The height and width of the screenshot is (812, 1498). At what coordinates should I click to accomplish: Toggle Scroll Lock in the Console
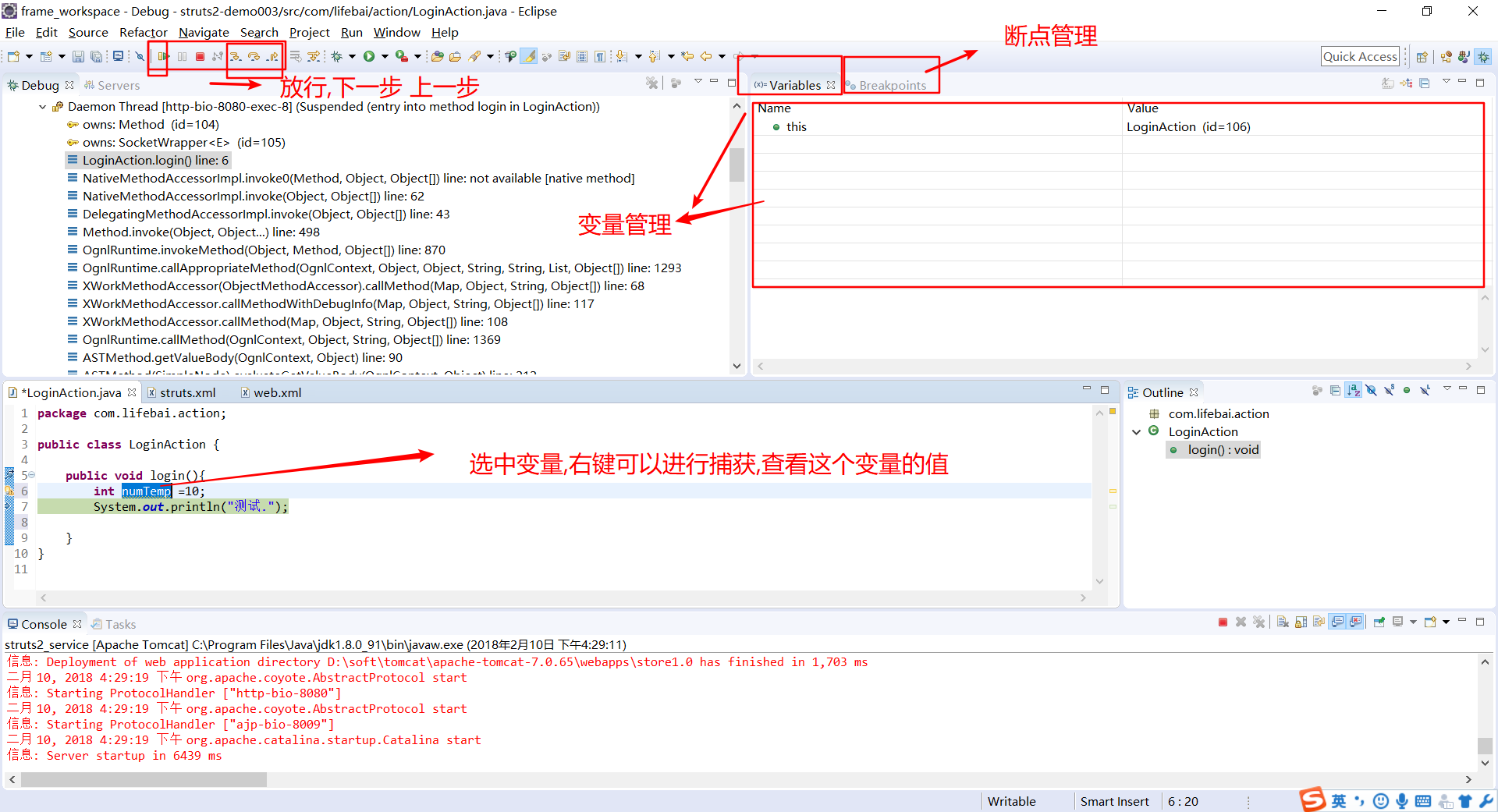point(1301,622)
